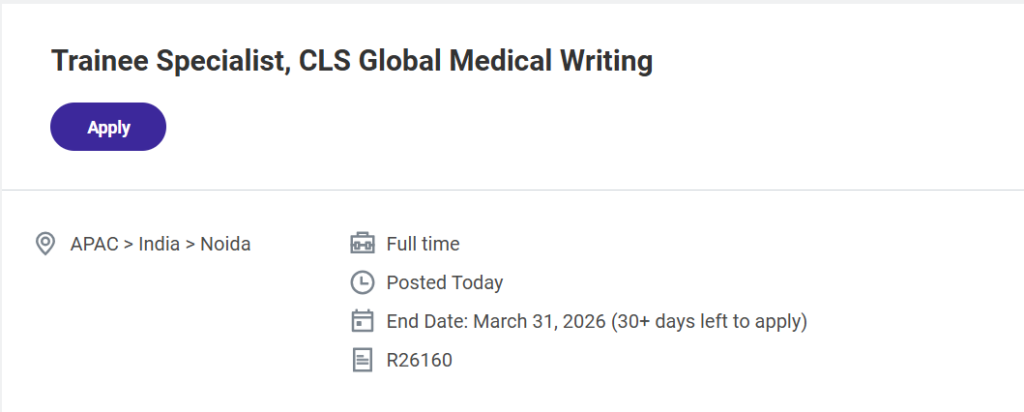Click CLS Global Medical Writing in the heading
This screenshot has width=1024, height=412.
(476, 62)
